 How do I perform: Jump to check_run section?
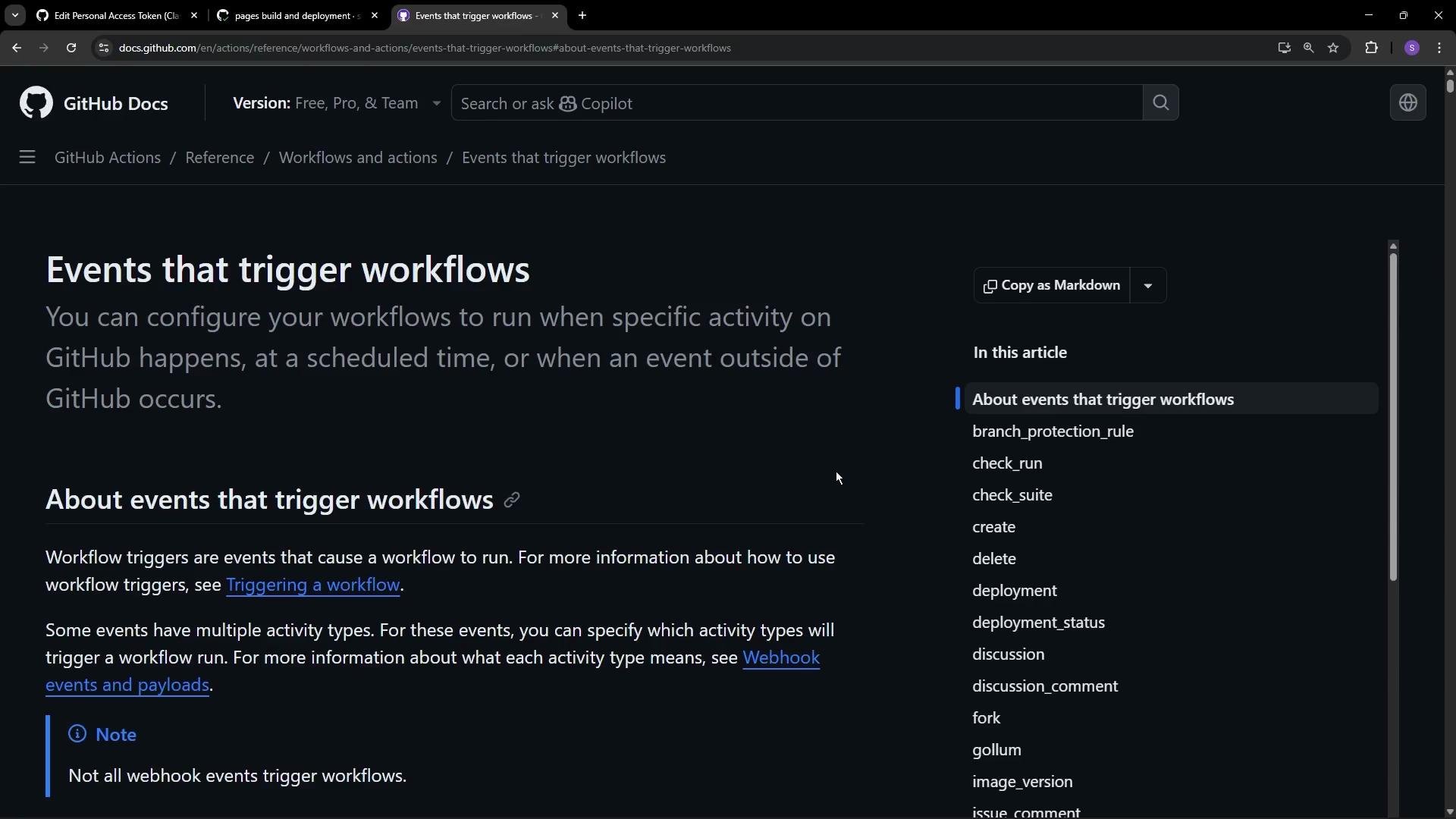pyautogui.click(x=1007, y=463)
